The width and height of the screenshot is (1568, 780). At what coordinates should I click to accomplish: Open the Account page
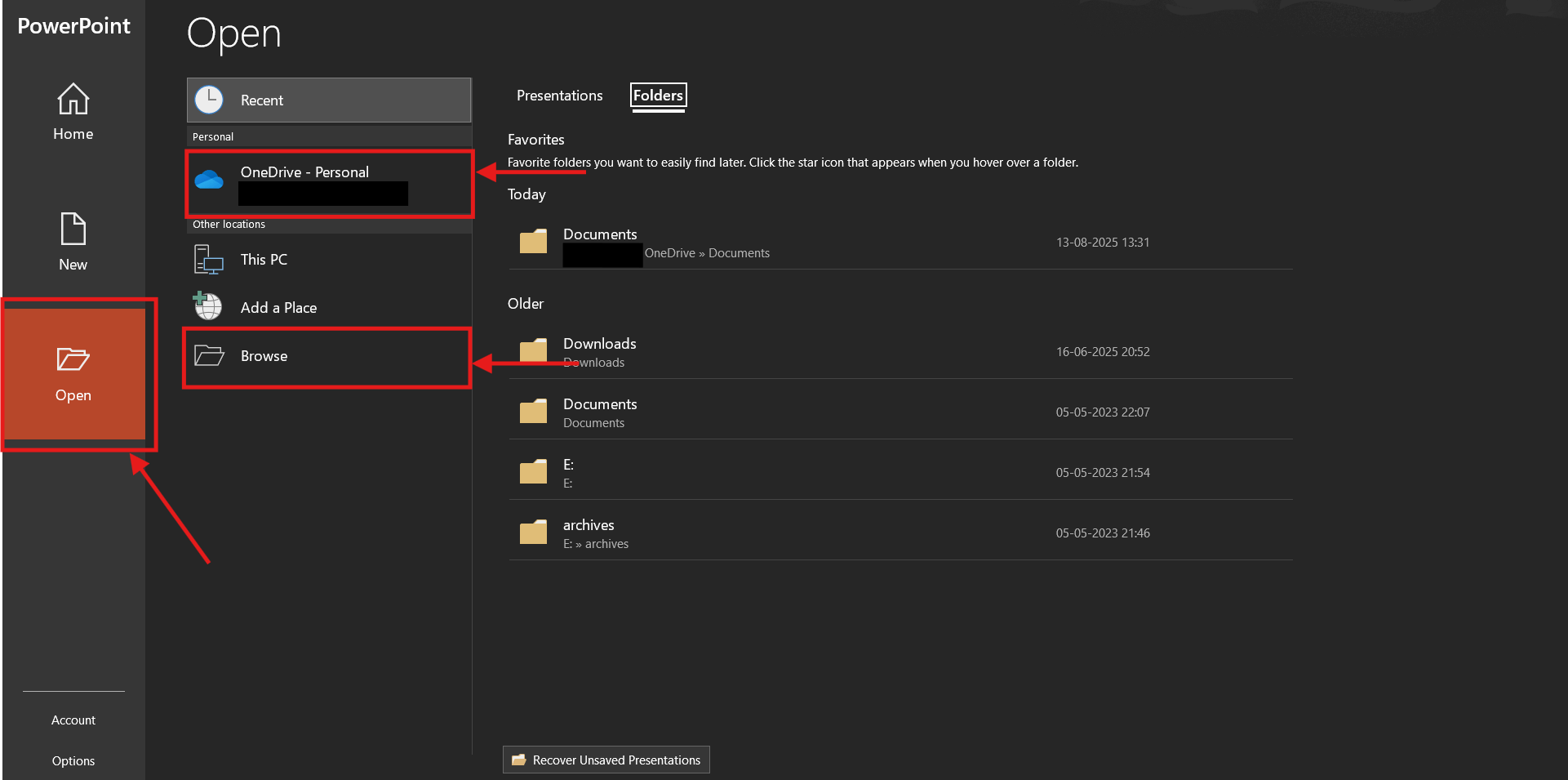click(73, 720)
